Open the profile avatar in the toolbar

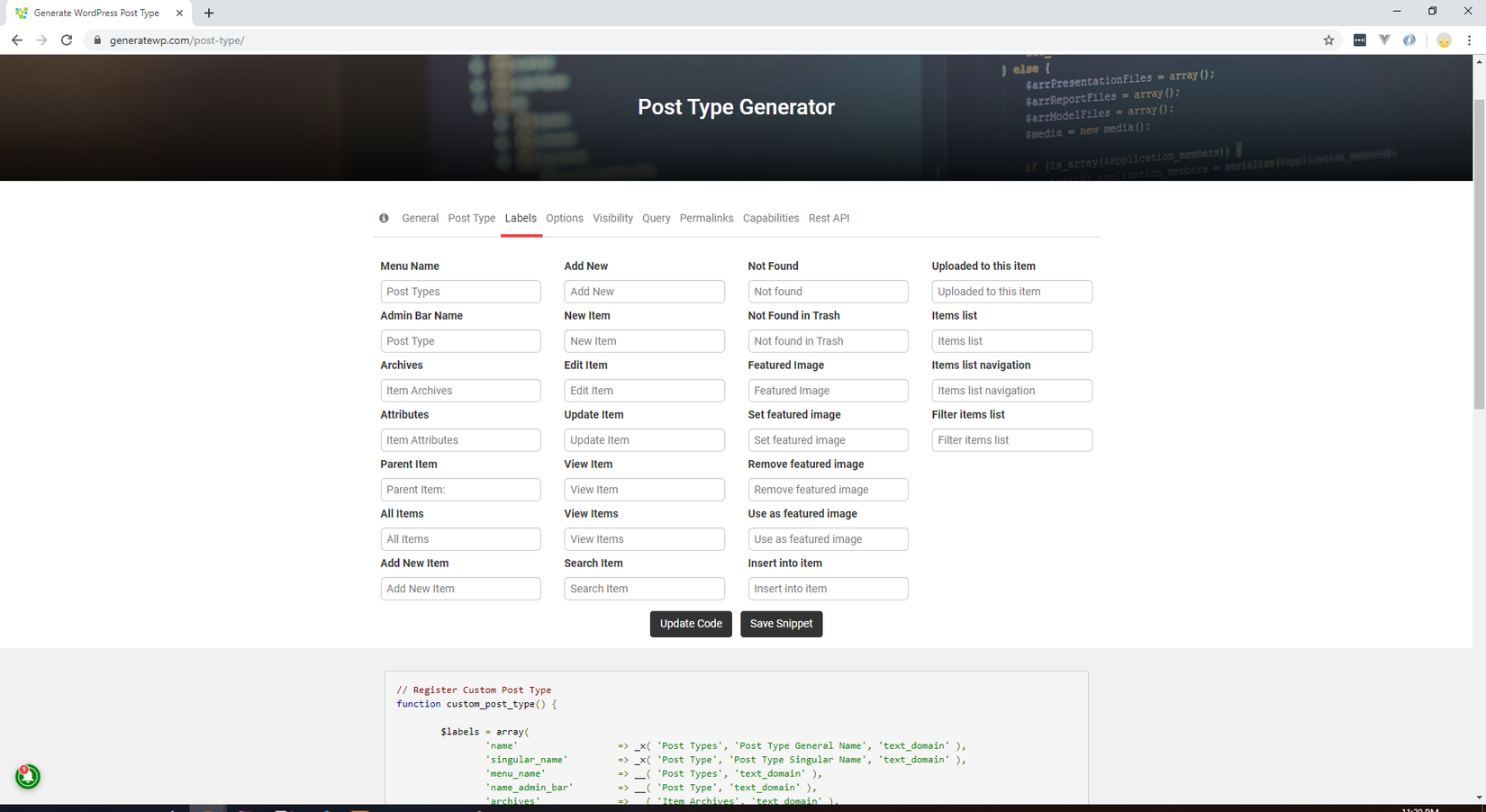tap(1444, 40)
